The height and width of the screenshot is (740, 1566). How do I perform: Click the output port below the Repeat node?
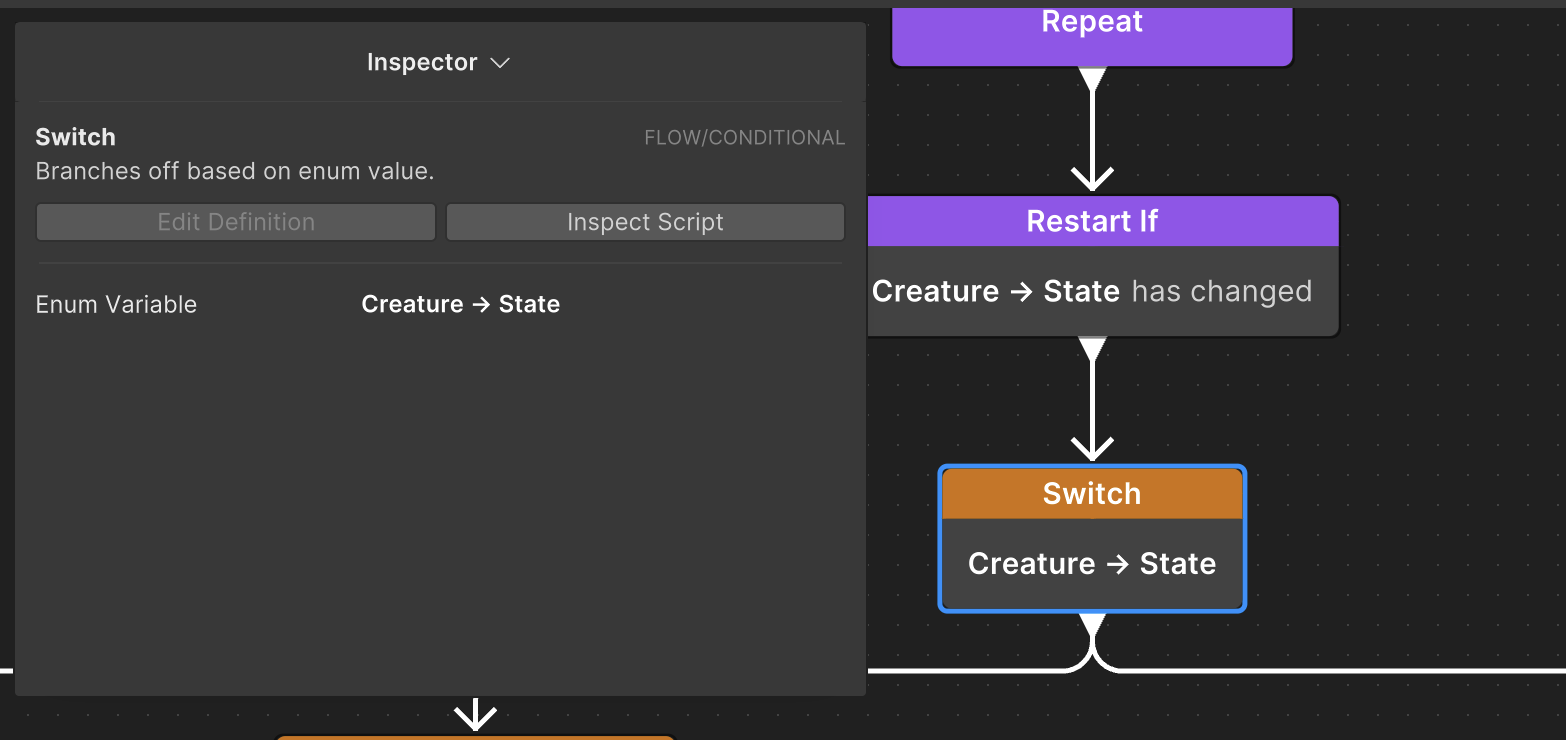point(1092,78)
